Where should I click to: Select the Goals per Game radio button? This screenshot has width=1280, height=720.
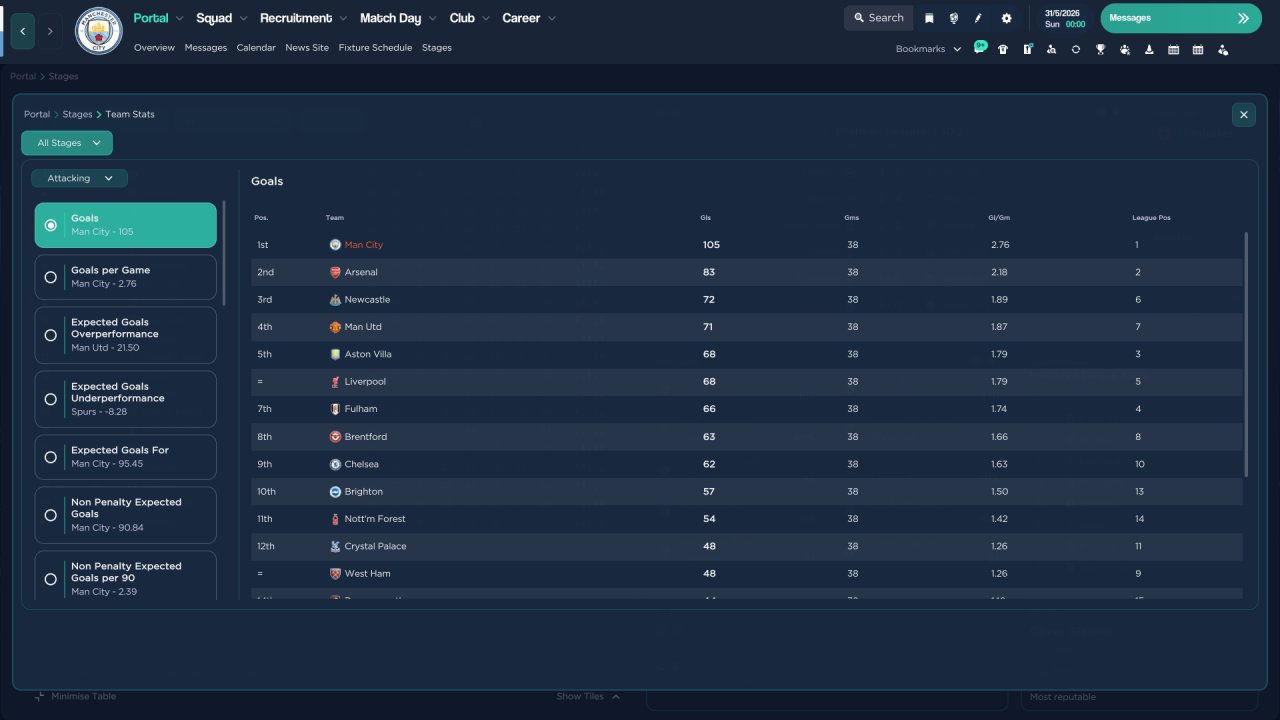[x=51, y=277]
